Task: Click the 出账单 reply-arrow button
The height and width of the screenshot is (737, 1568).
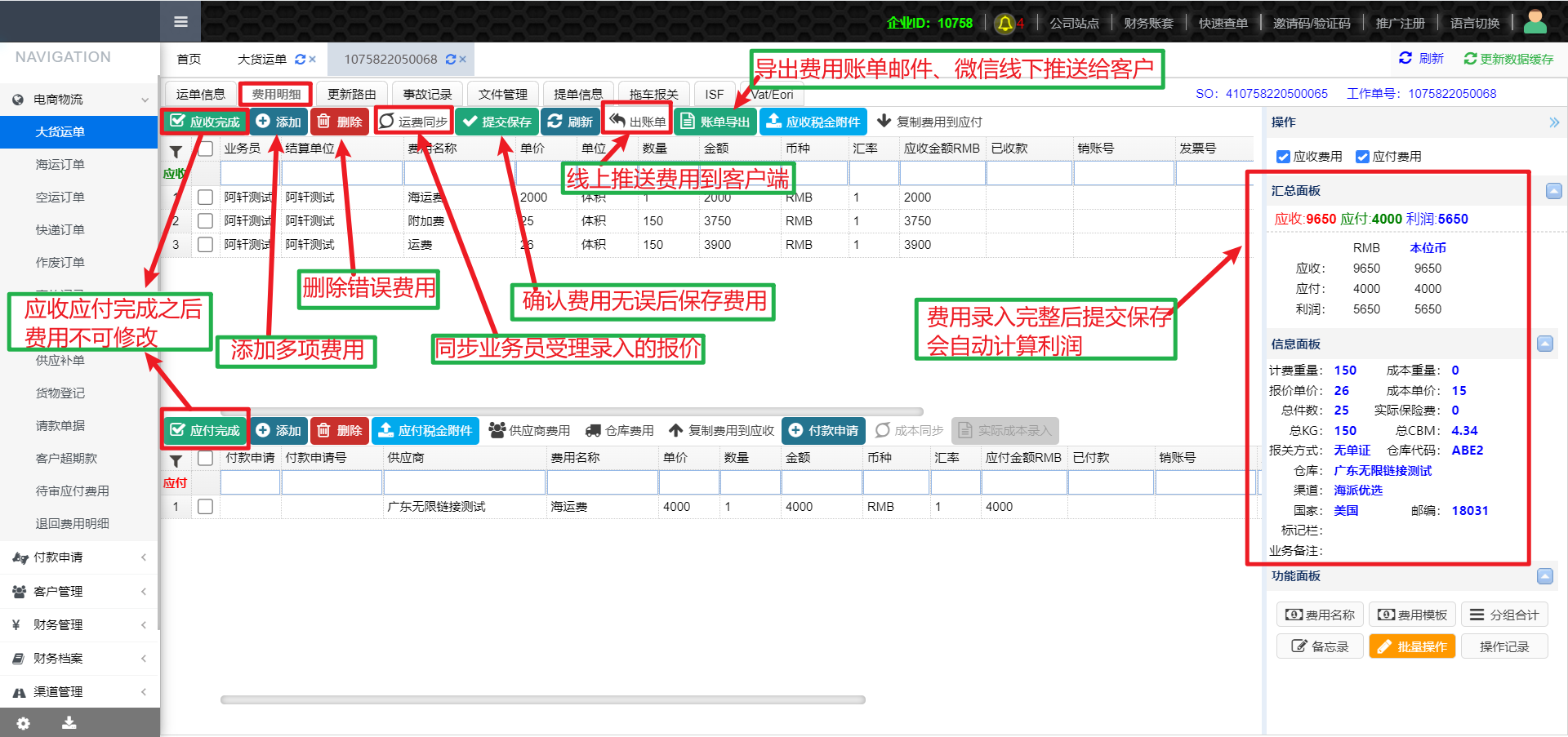Action: [x=637, y=122]
